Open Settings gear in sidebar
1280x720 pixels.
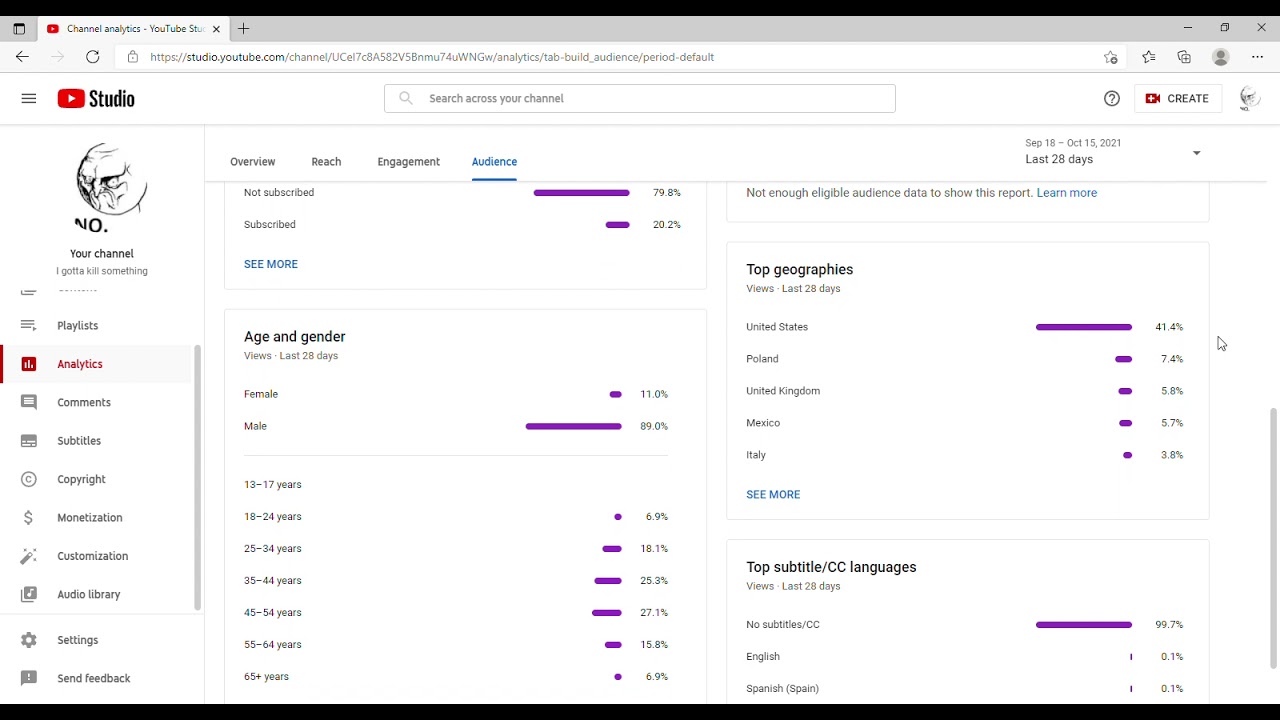pyautogui.click(x=29, y=640)
